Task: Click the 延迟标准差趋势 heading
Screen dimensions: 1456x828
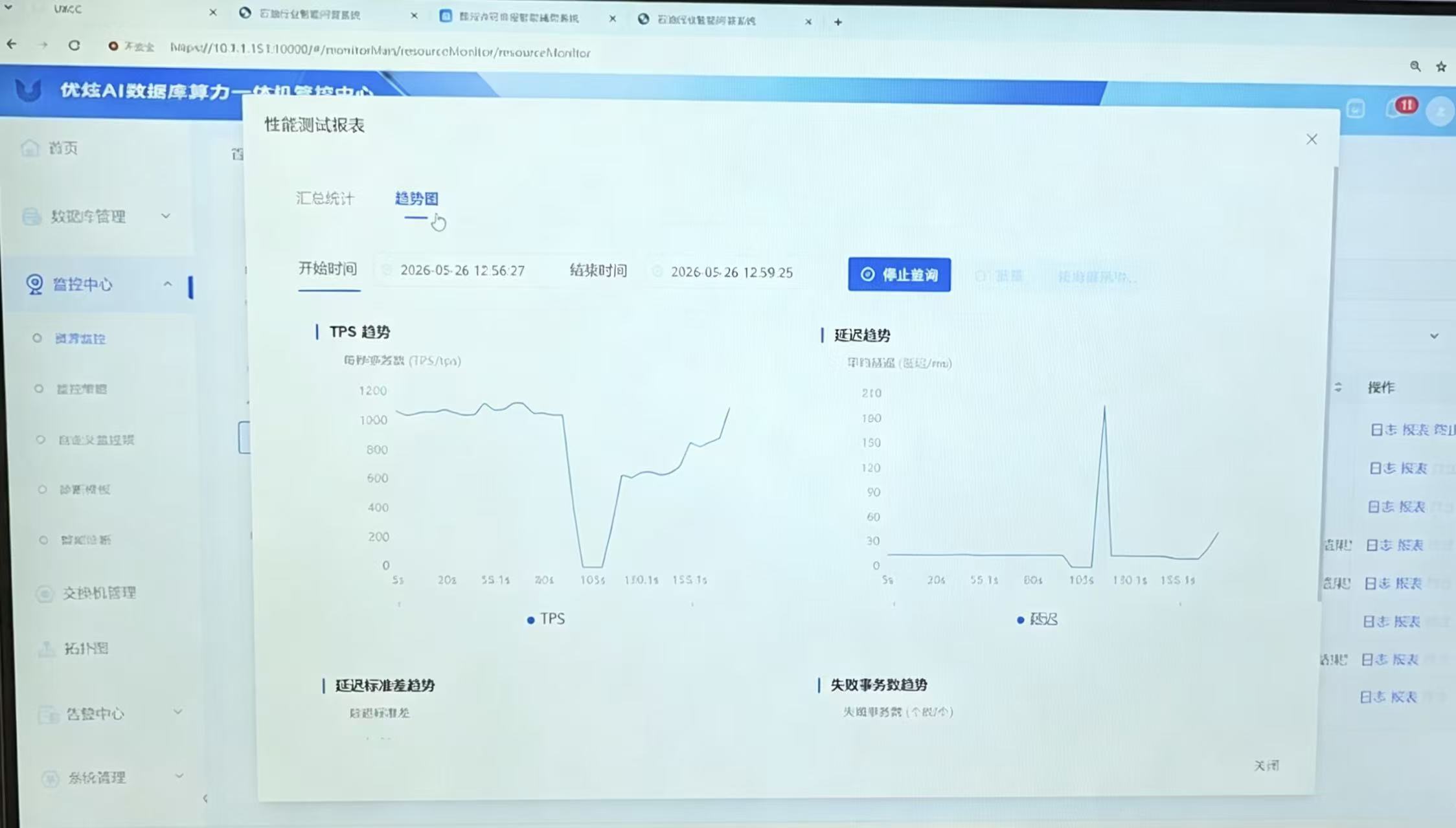Action: point(385,685)
